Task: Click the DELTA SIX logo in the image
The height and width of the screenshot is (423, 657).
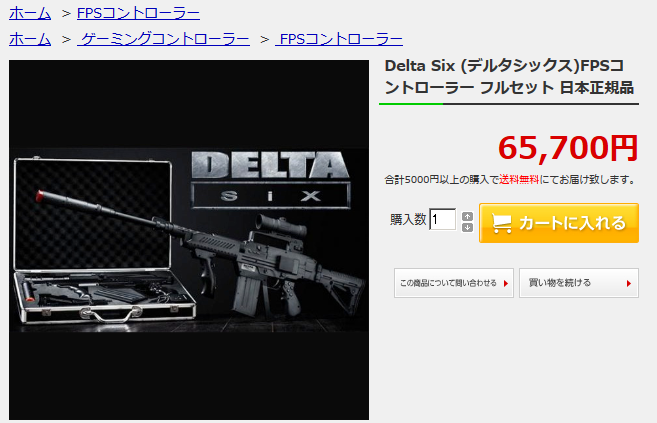Action: 270,180
